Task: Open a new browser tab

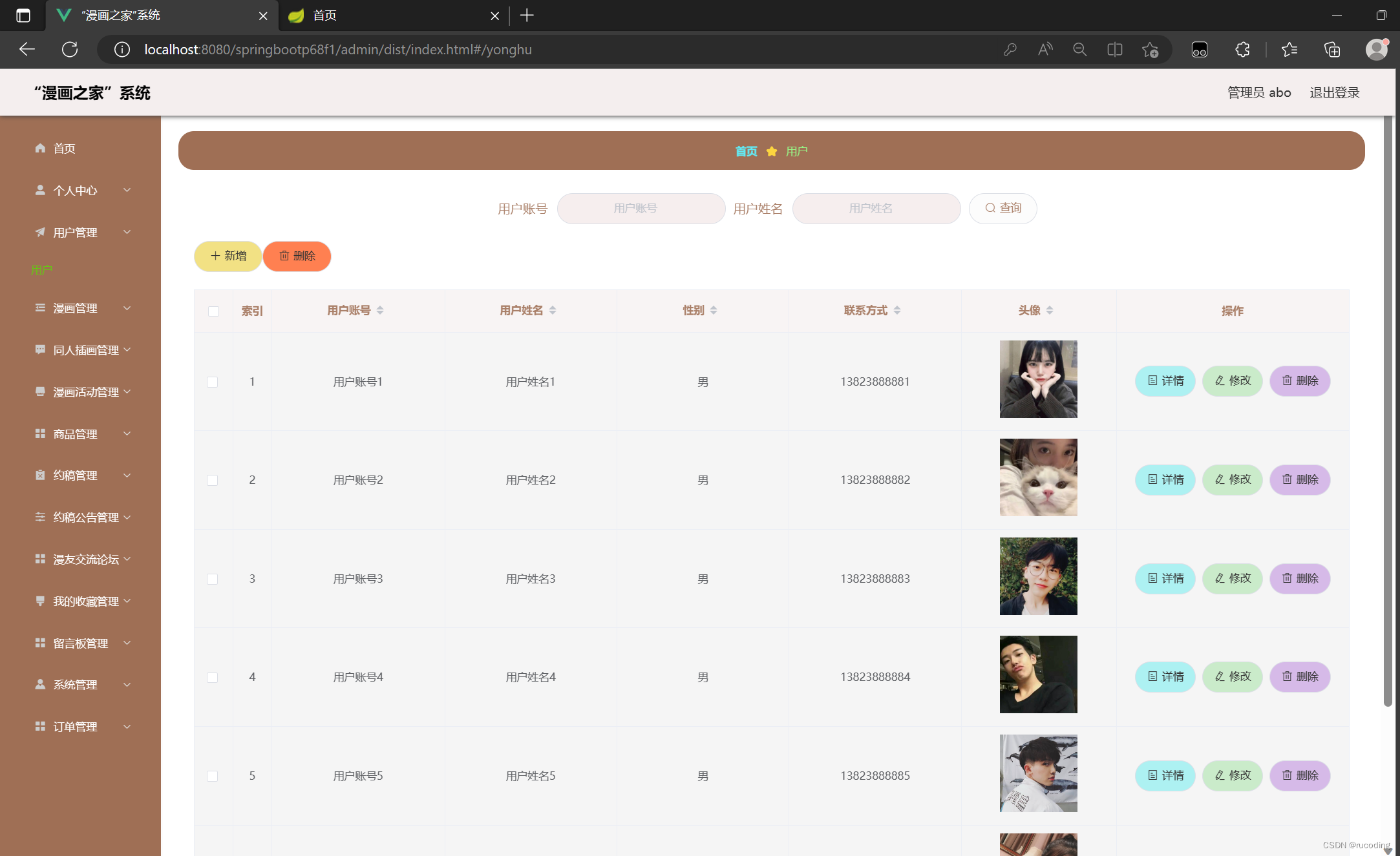Action: tap(527, 16)
